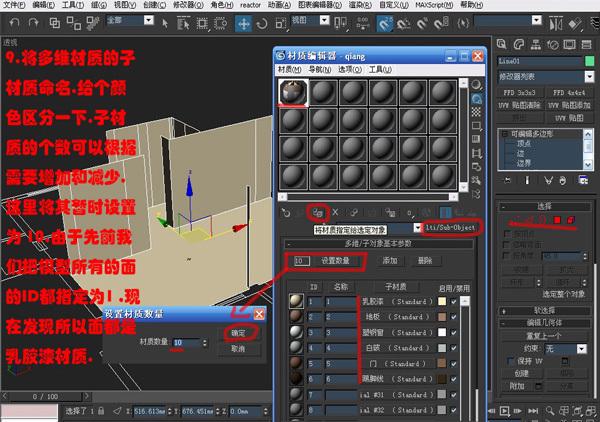Uncheck enable box for sub-material ID 4
600x422 pixels.
454,348
